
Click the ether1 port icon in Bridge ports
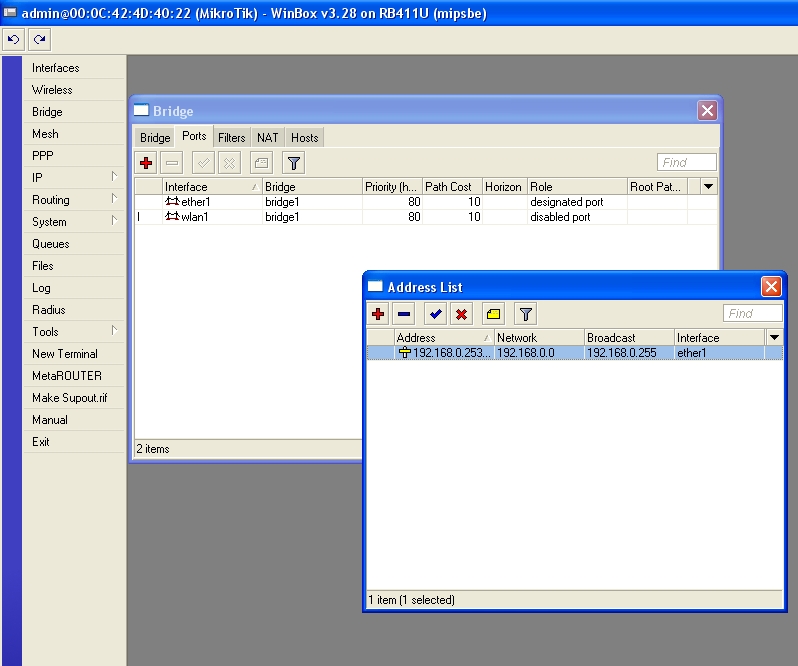pos(172,201)
